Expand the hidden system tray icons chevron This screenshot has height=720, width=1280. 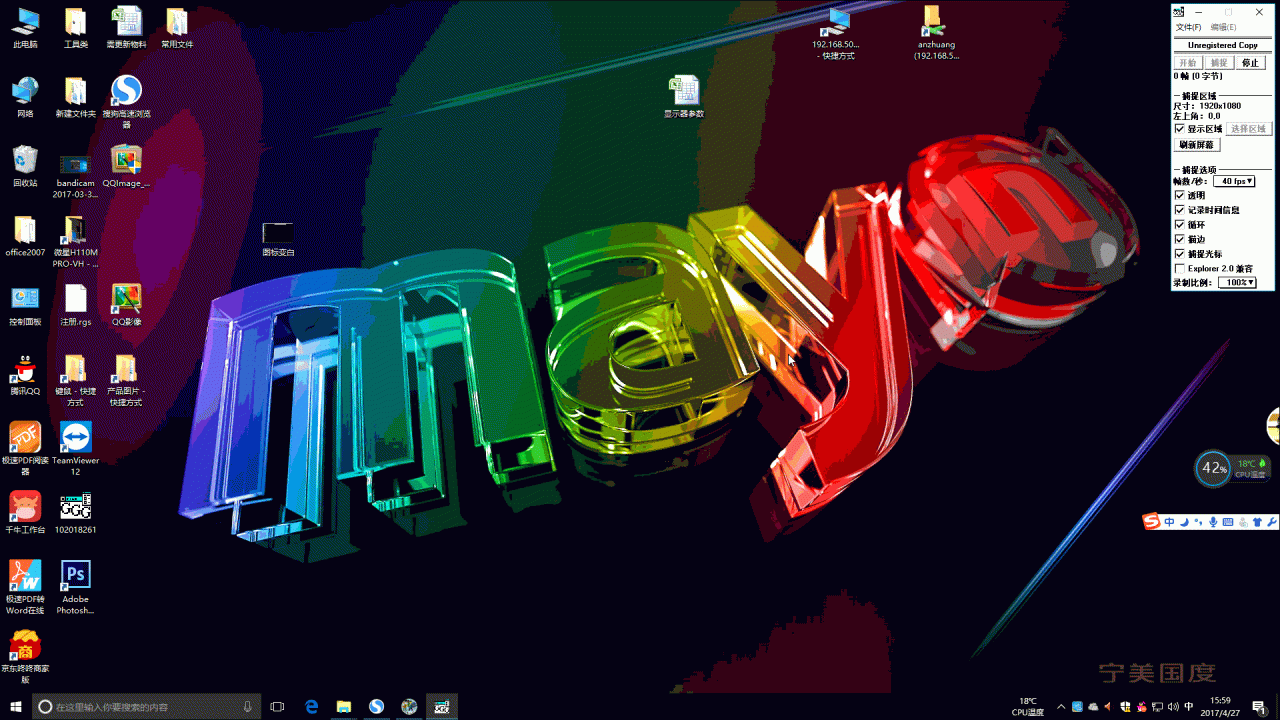1061,707
